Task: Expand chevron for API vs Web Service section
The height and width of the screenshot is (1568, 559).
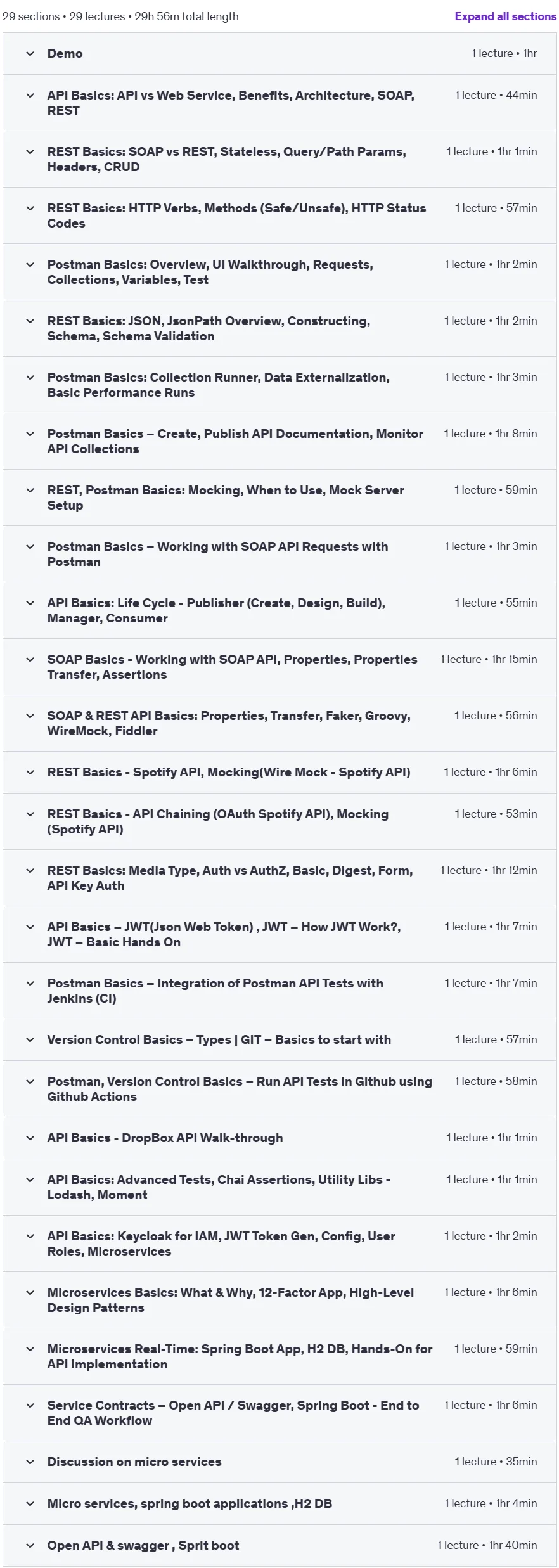Action: 30,96
